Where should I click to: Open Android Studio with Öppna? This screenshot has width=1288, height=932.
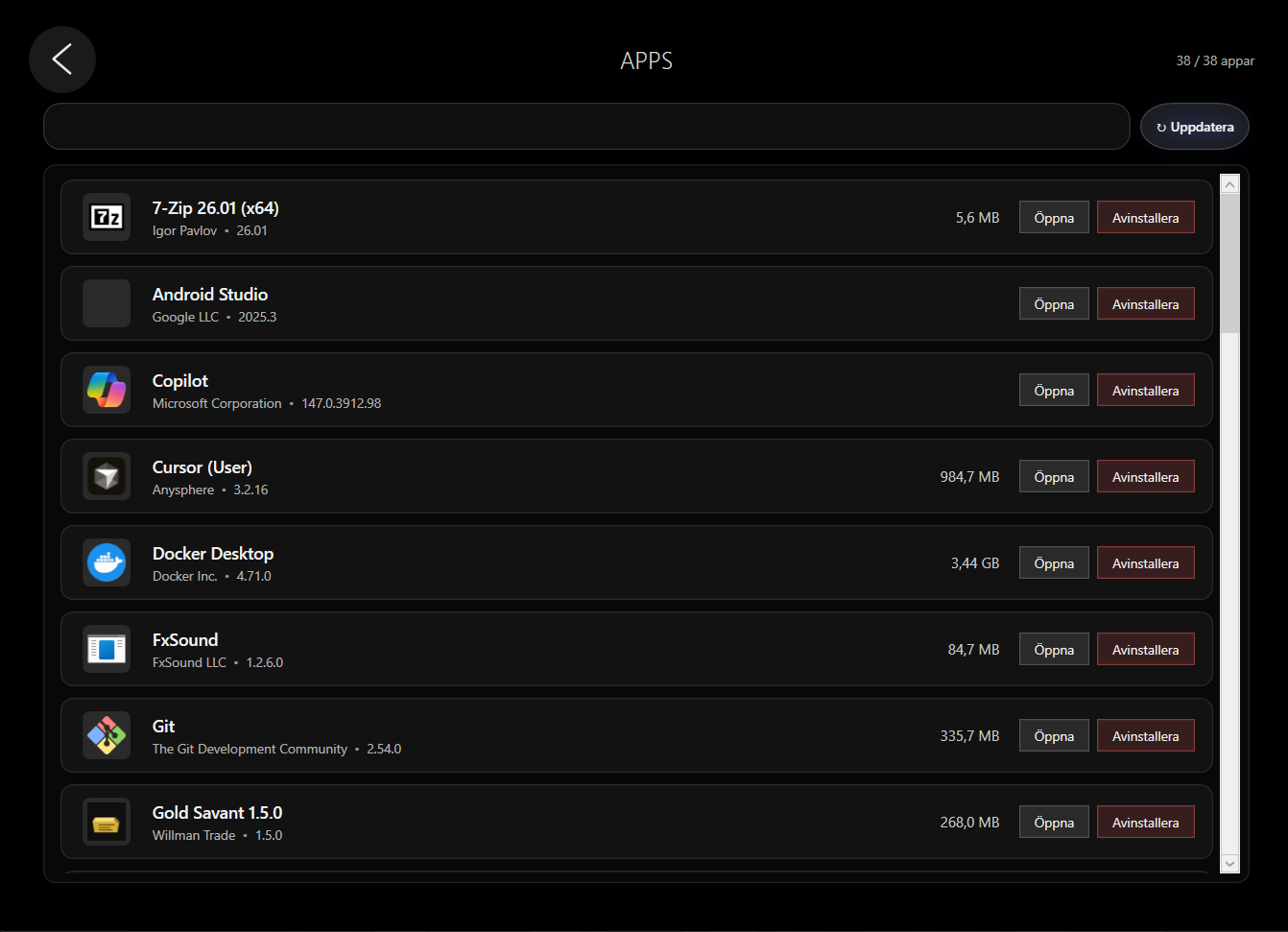coord(1054,304)
